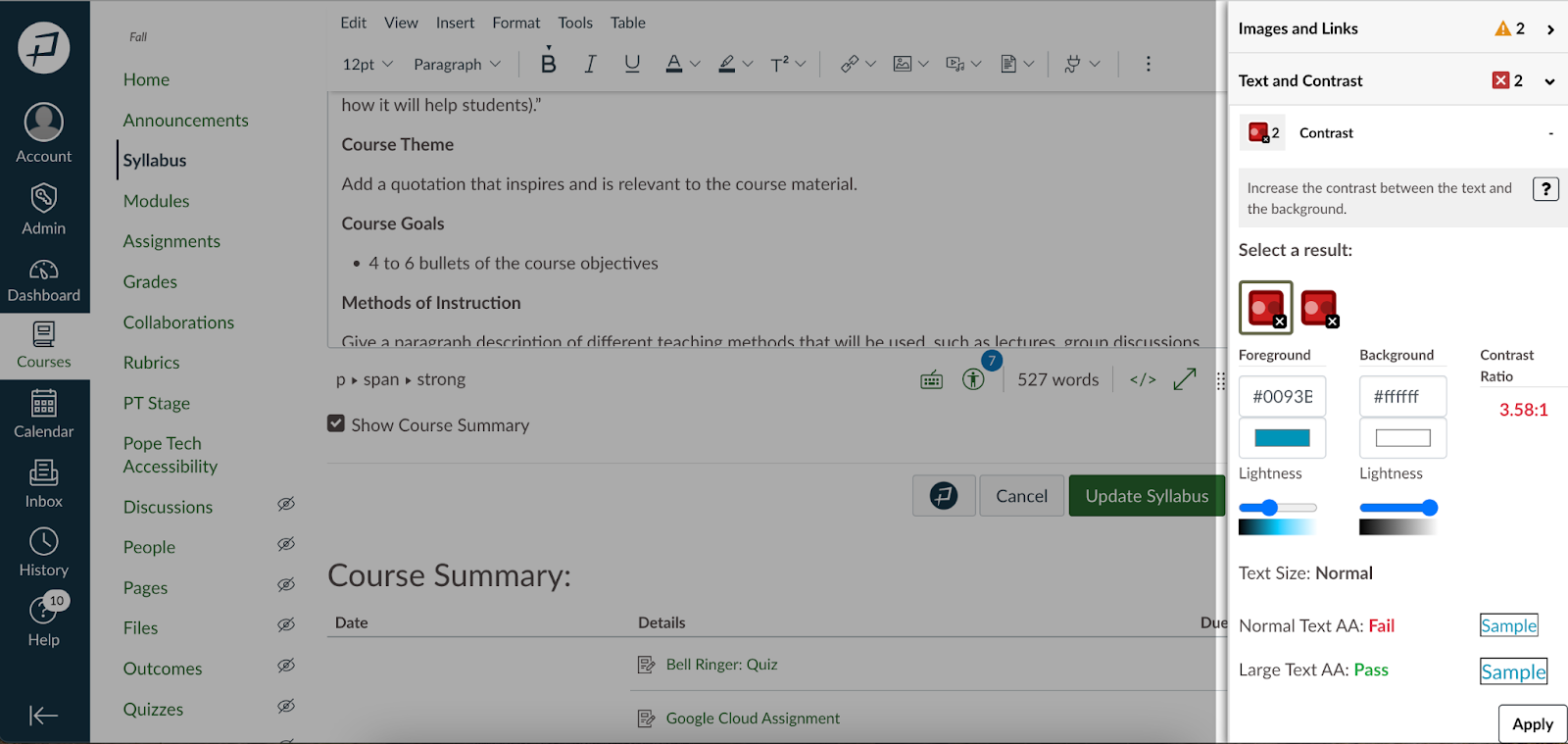Open Google Cloud Assignment link

click(x=753, y=719)
